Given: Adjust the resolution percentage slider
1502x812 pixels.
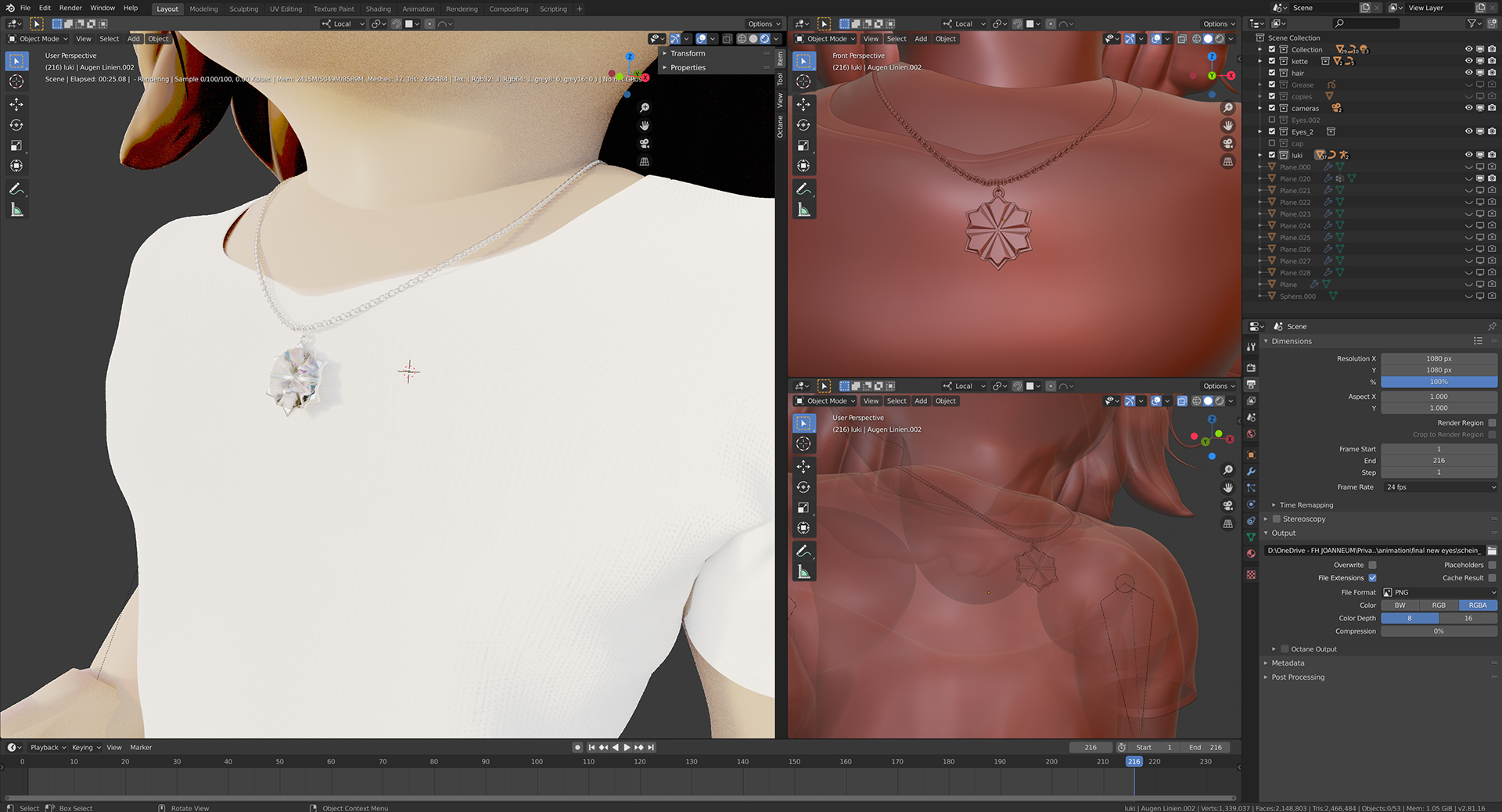Looking at the screenshot, I should tap(1439, 383).
